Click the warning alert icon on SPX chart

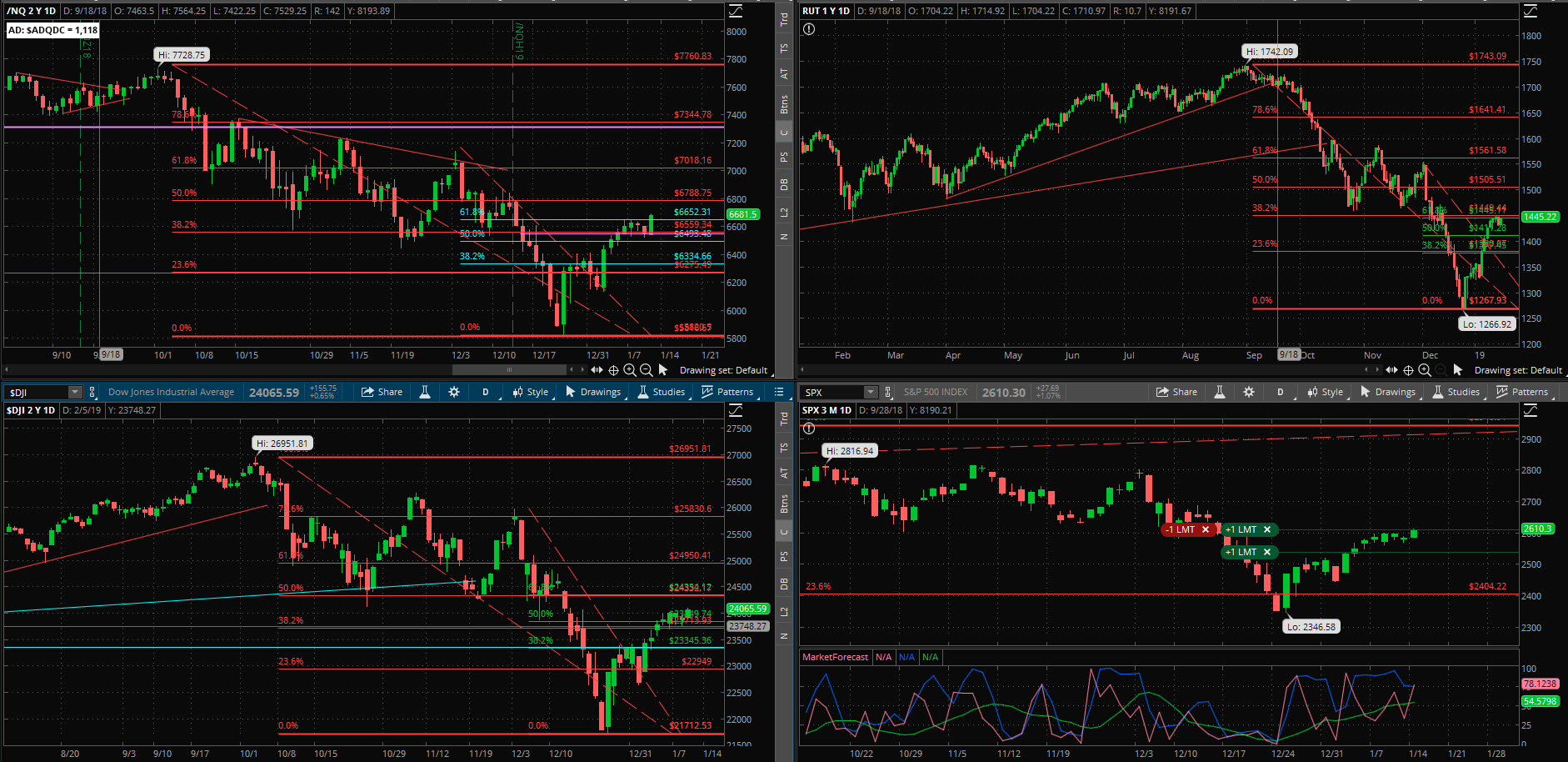pos(809,429)
